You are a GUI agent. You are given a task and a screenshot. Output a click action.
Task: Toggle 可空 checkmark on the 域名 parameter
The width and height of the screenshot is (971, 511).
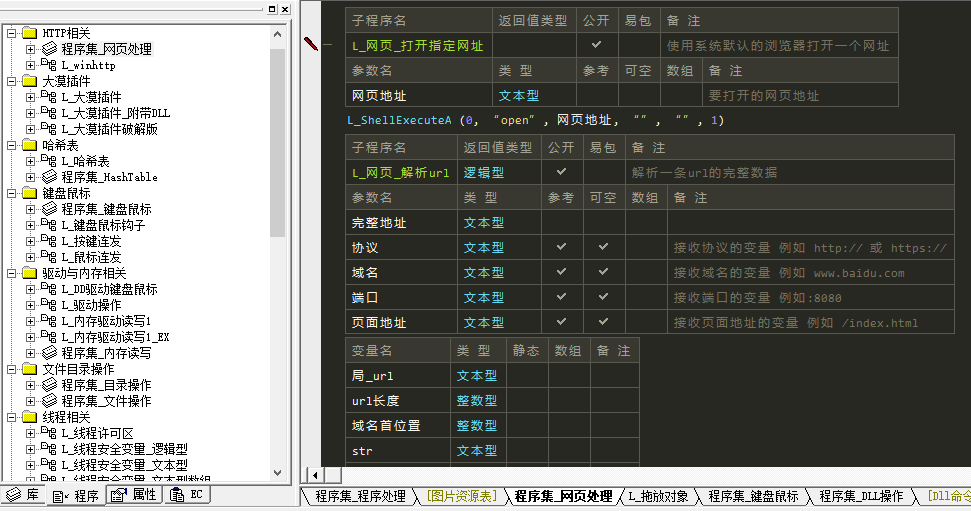pyautogui.click(x=603, y=271)
